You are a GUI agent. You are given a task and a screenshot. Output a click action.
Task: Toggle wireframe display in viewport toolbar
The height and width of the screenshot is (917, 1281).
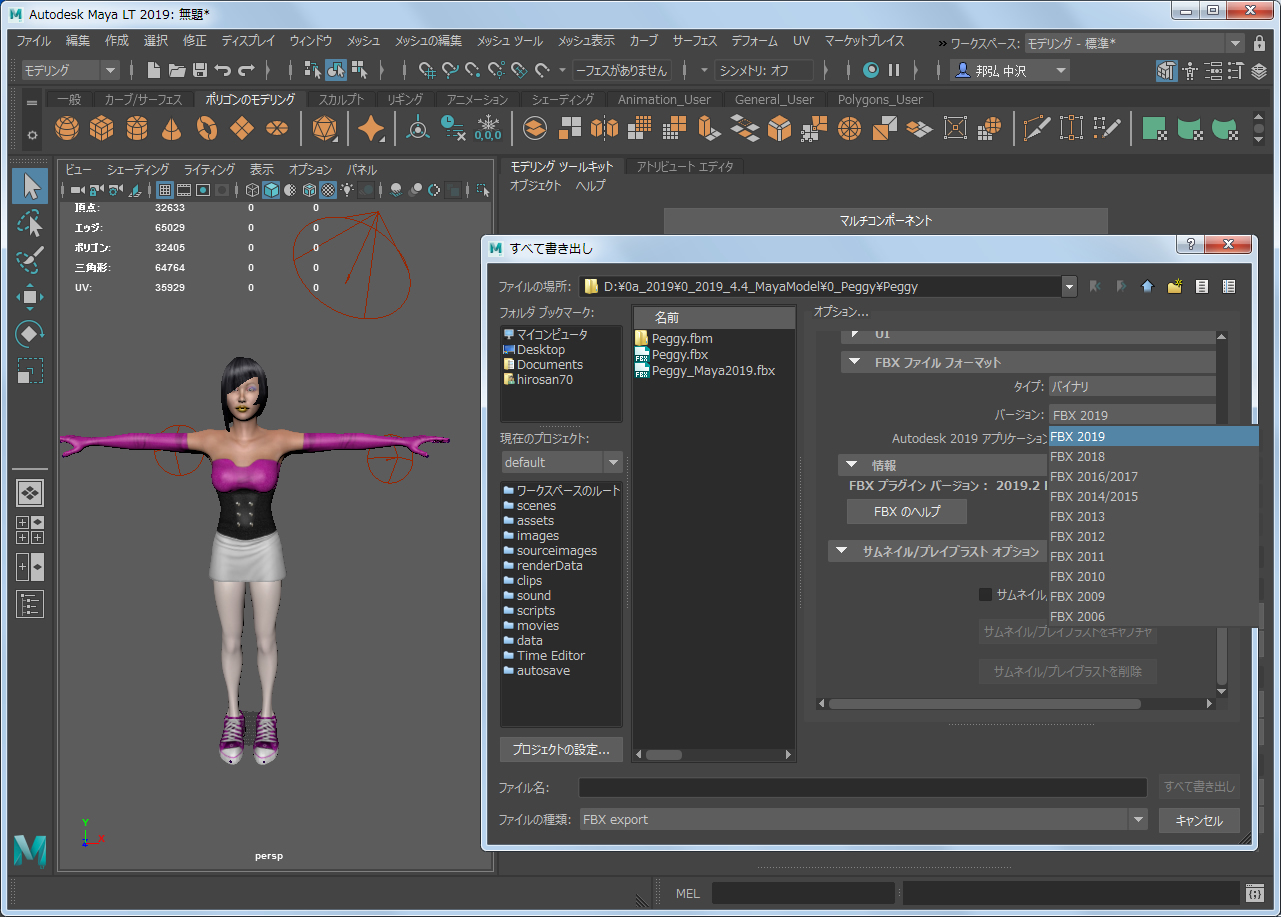click(253, 190)
